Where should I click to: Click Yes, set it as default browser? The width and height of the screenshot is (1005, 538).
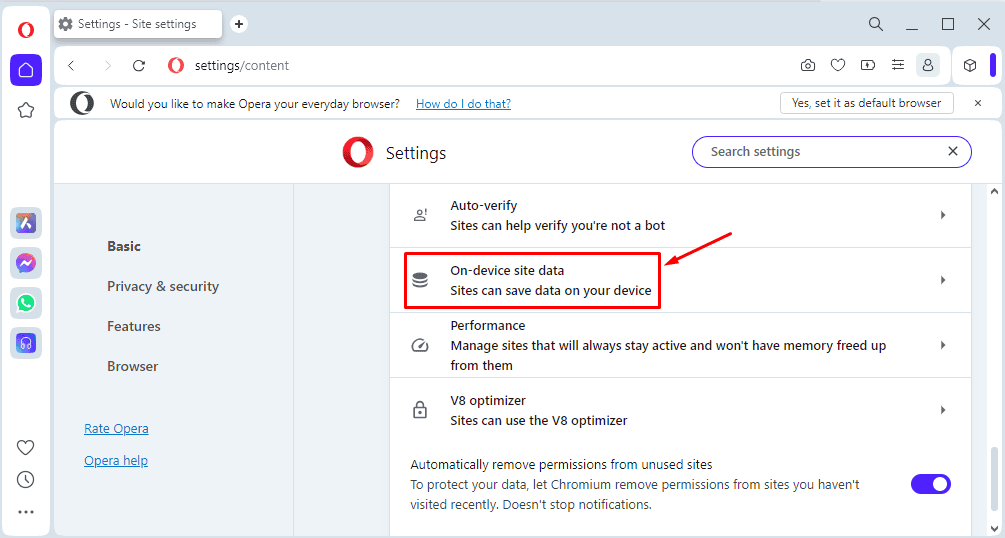(x=867, y=103)
